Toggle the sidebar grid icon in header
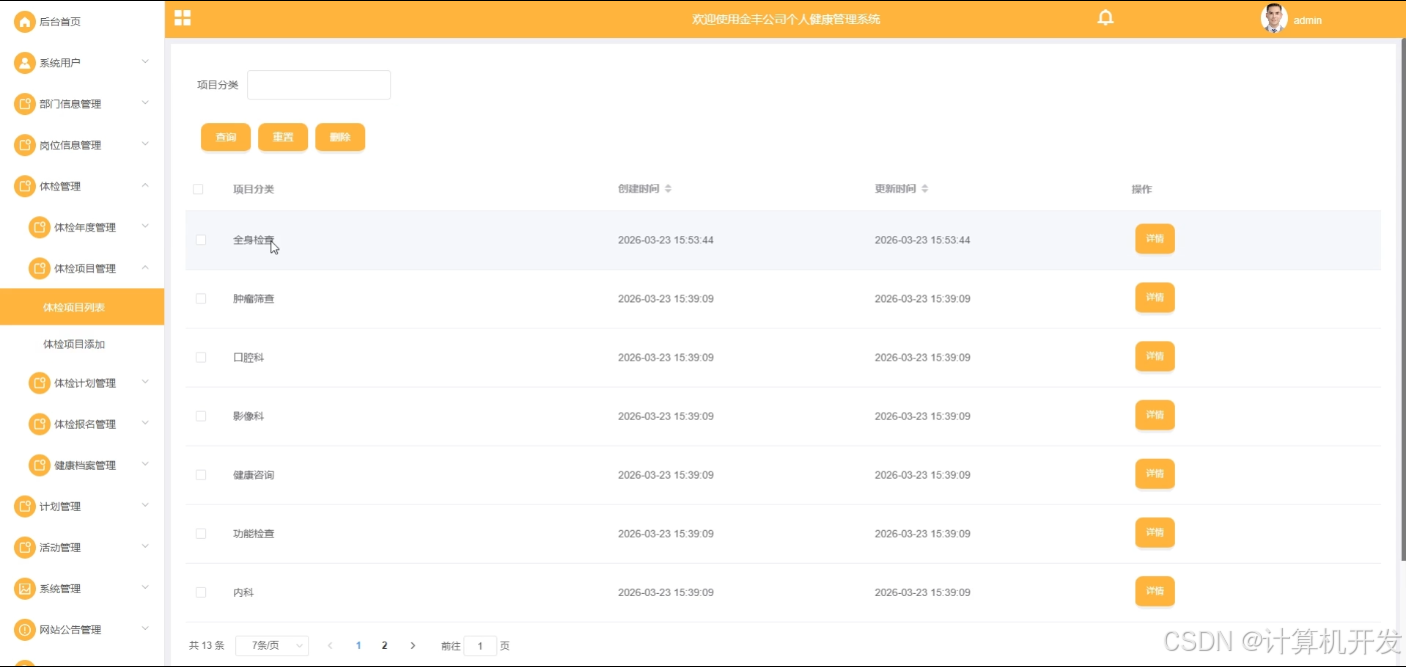 (182, 18)
